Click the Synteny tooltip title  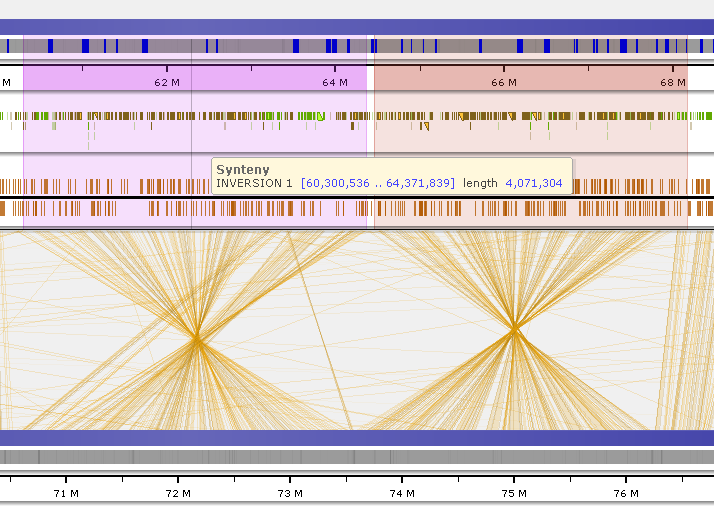pos(243,169)
